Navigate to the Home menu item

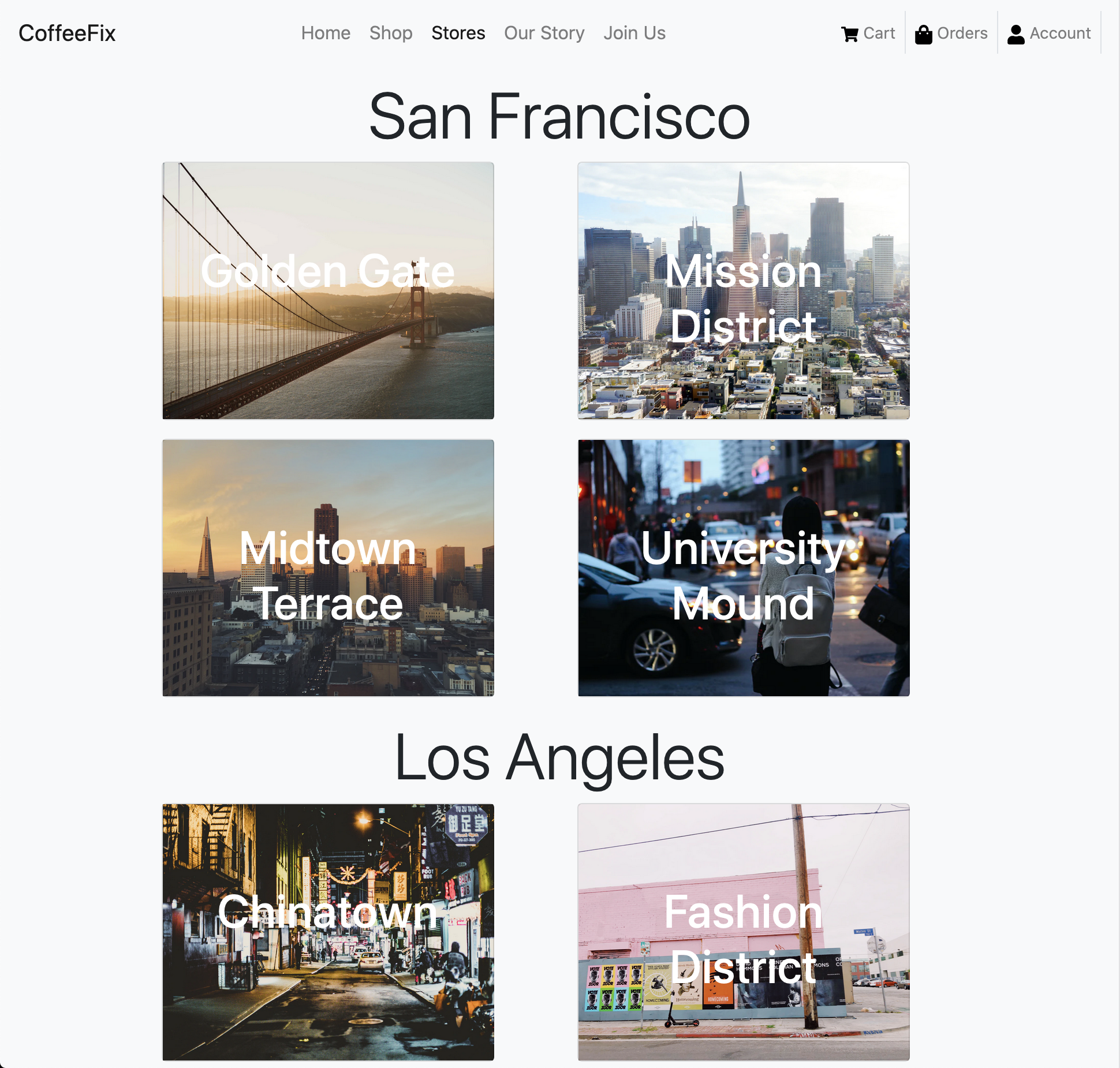click(326, 33)
